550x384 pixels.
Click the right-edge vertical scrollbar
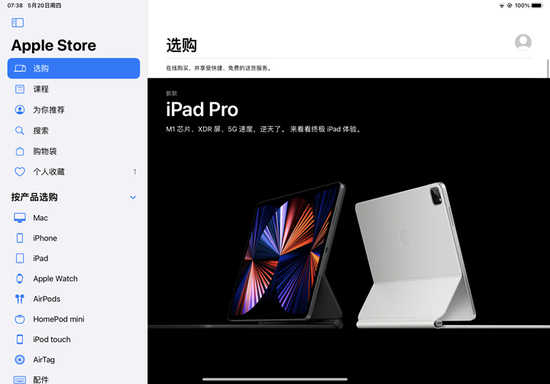[x=548, y=68]
